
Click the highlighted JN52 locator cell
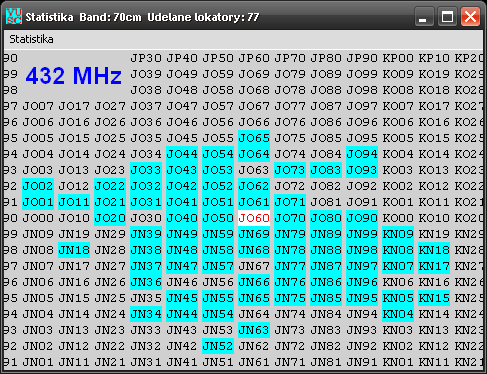tap(218, 346)
